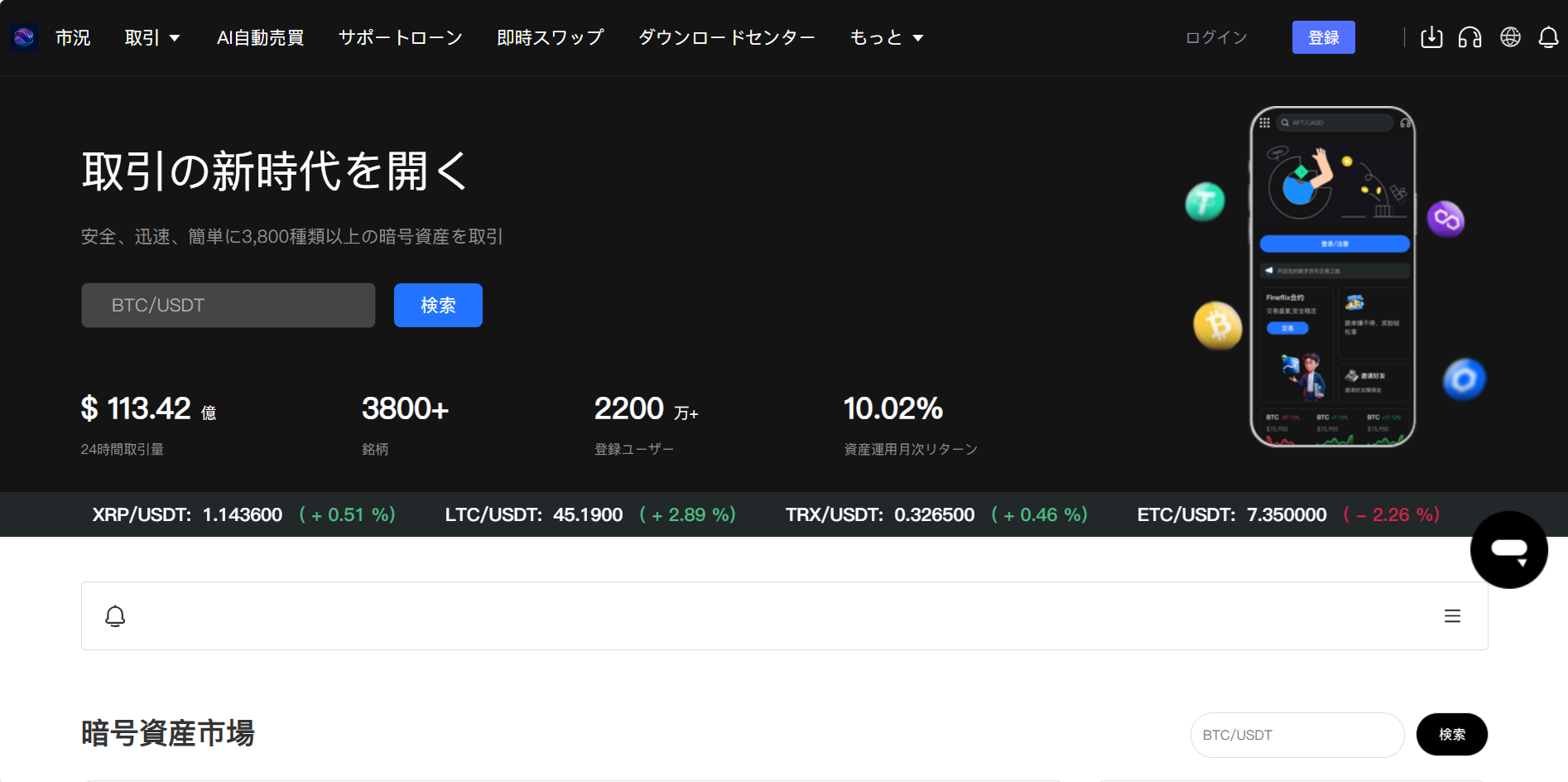Open the floating chat bubble widget
The height and width of the screenshot is (782, 1568).
(1508, 549)
